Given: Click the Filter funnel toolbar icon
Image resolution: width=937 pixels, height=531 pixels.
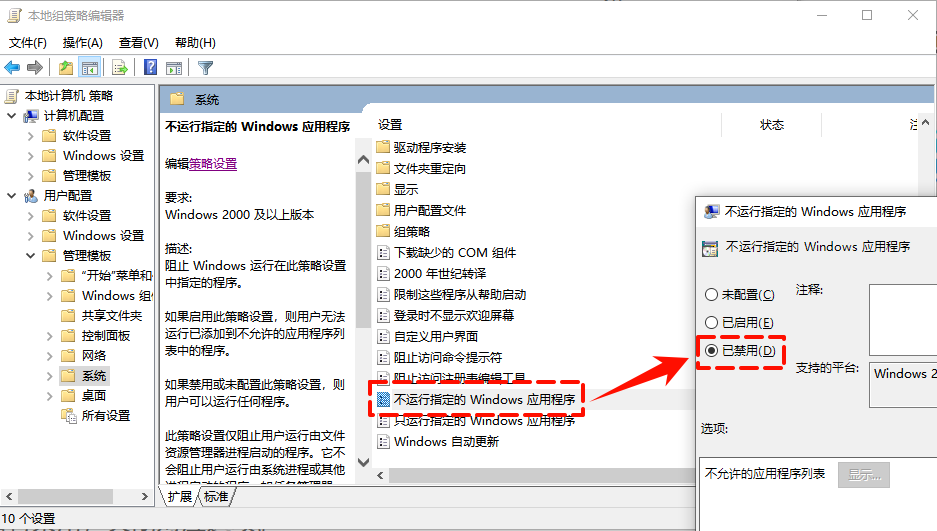Looking at the screenshot, I should pos(206,68).
